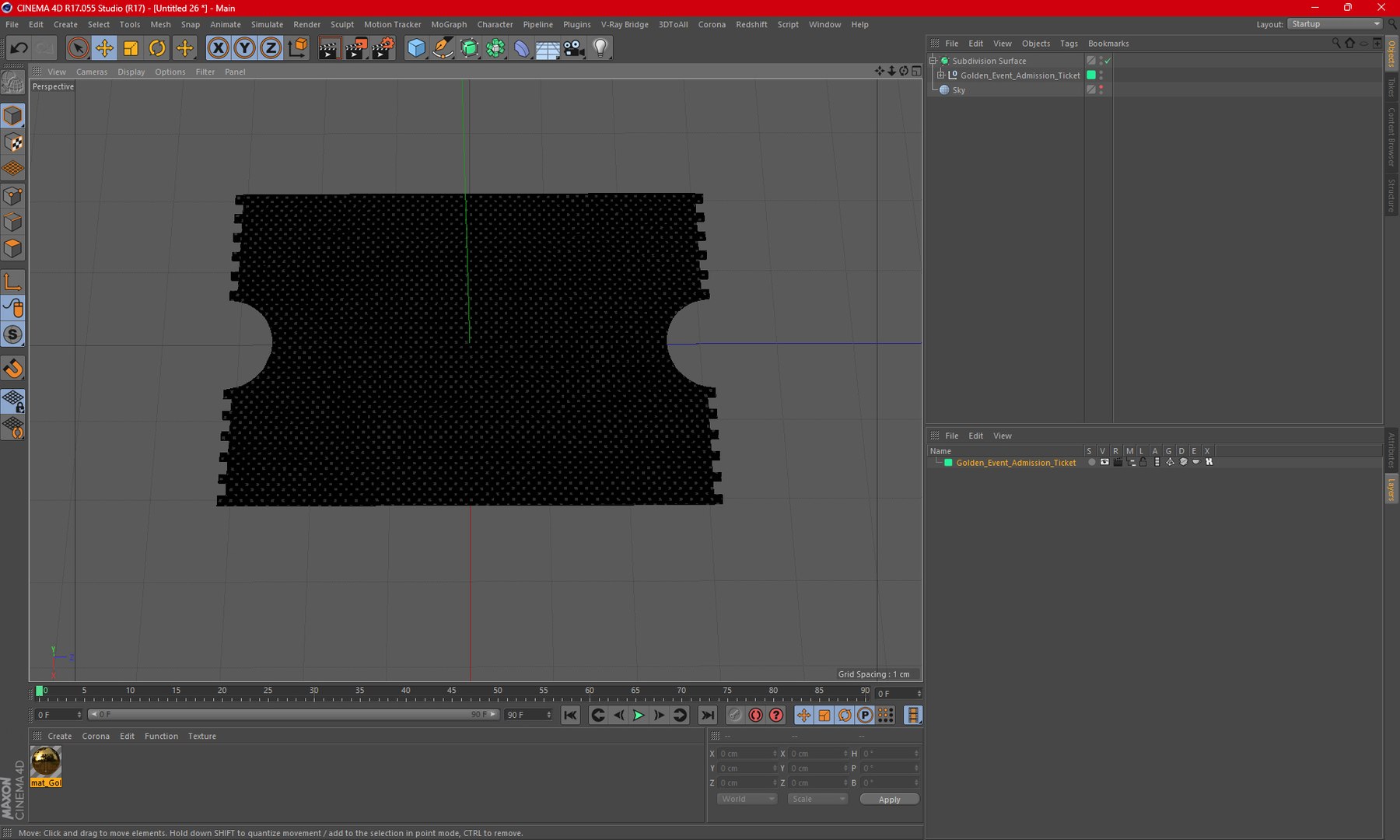Add a Cube primitive object
Viewport: 1400px width, 840px height.
[x=416, y=48]
